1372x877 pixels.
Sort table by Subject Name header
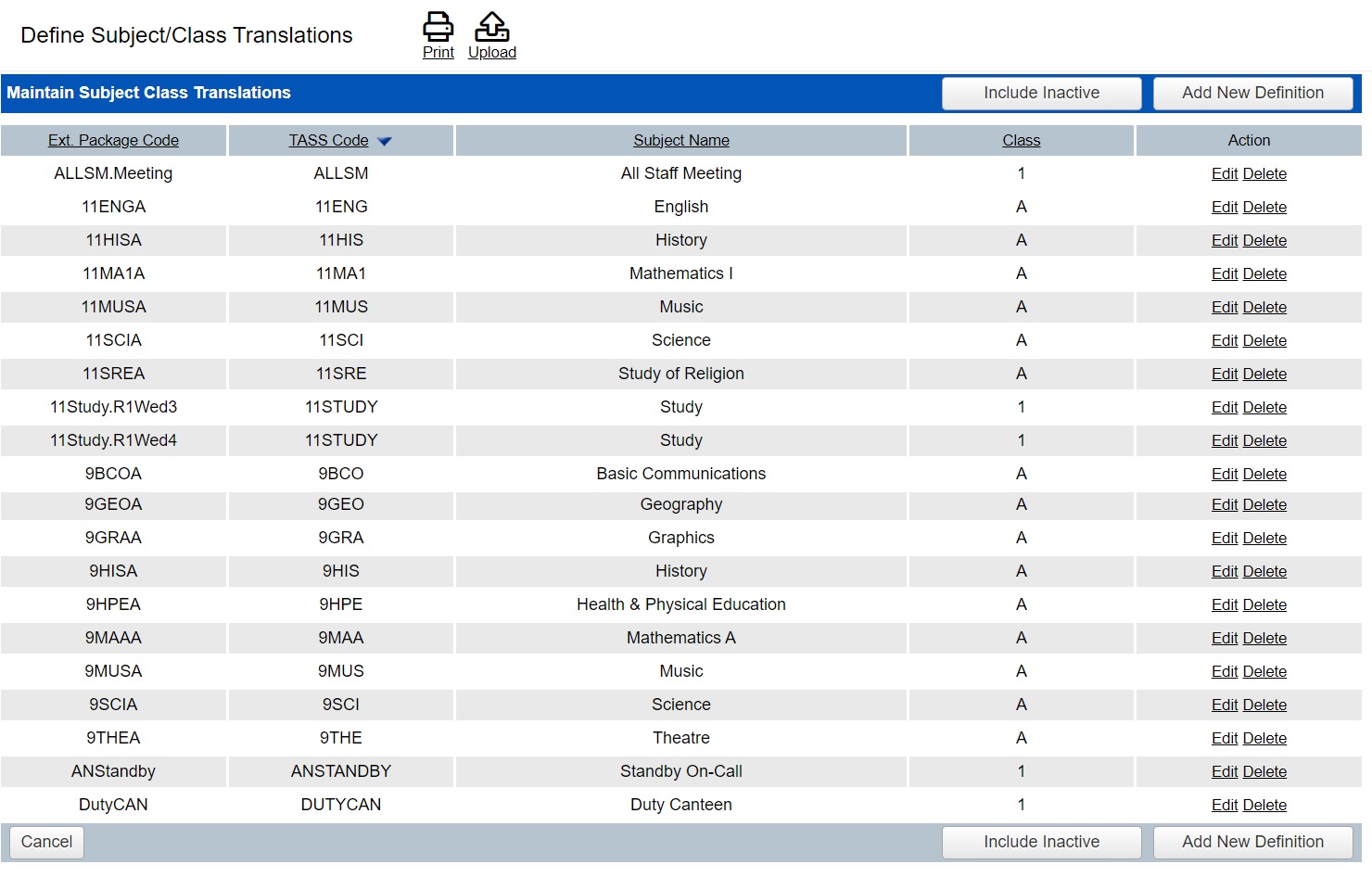680,140
